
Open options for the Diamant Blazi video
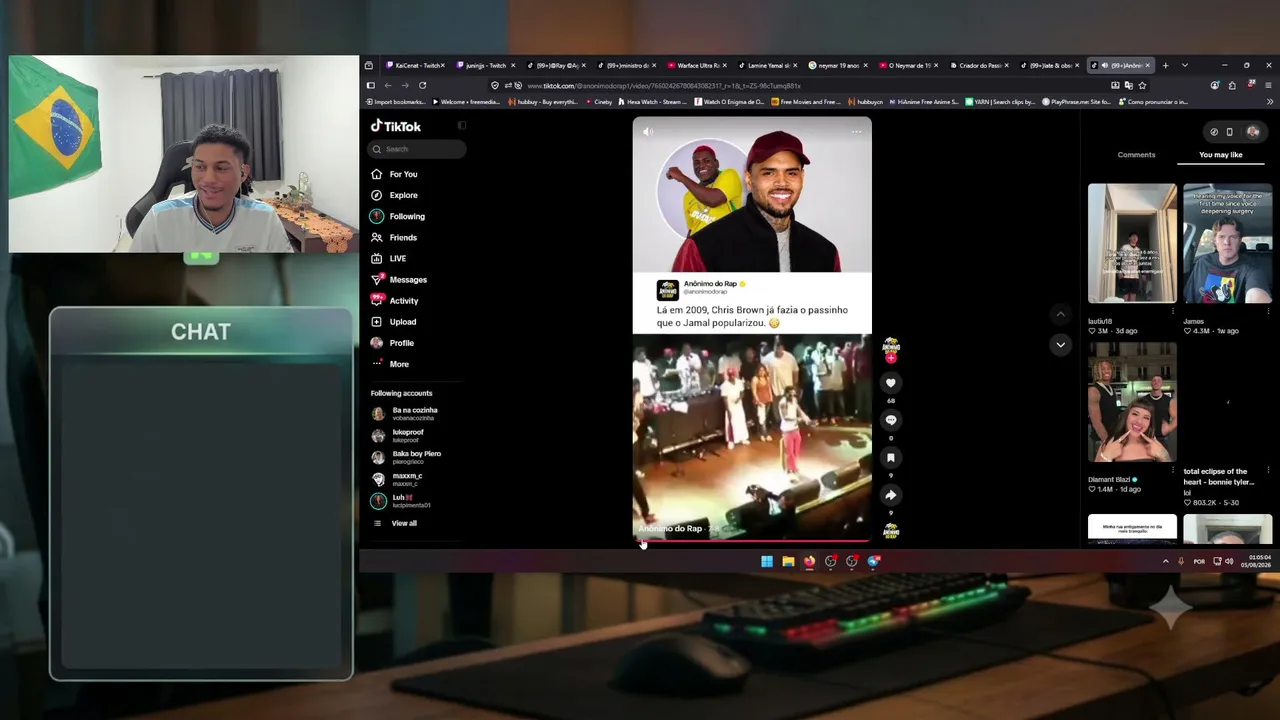coord(1172,470)
